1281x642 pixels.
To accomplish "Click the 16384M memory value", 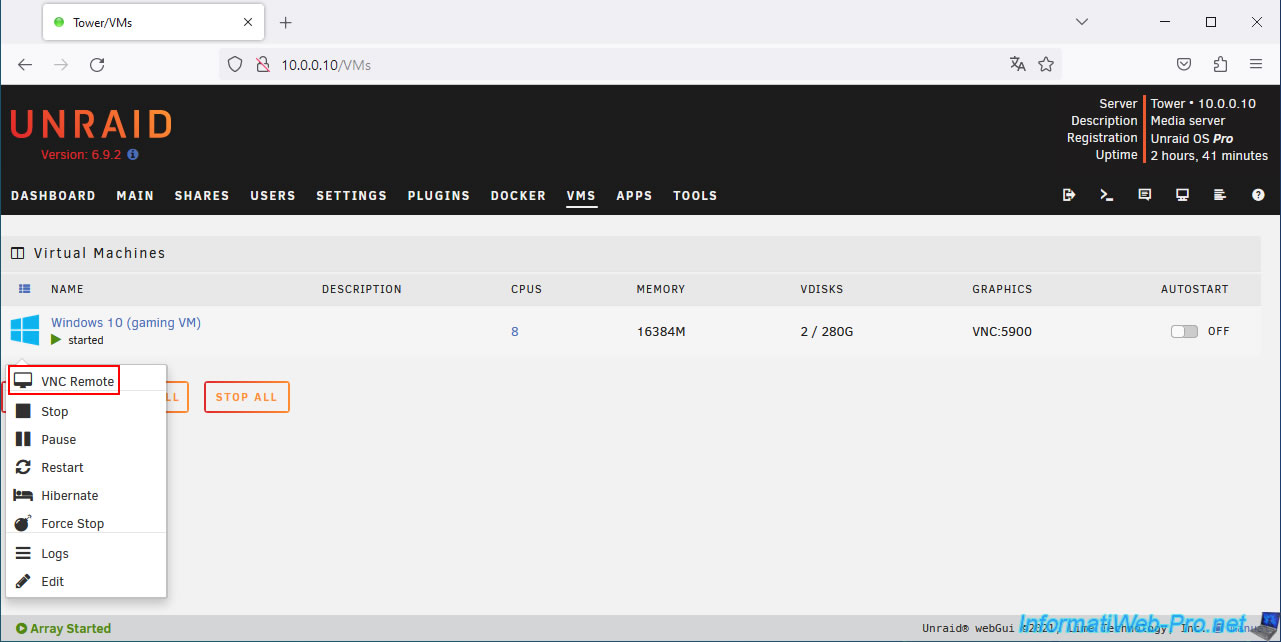I will [661, 331].
